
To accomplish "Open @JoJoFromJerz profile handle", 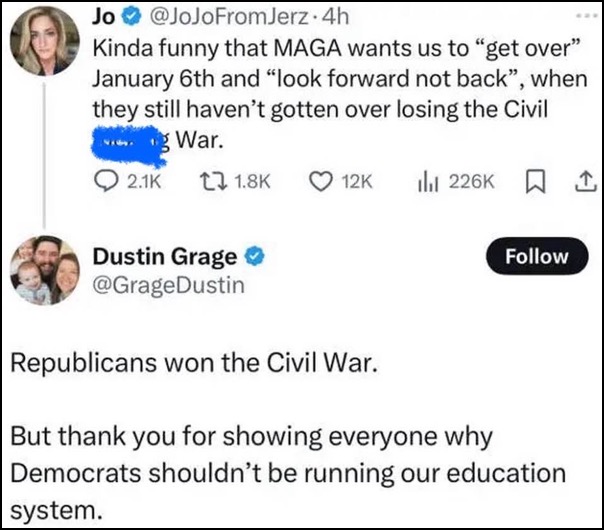I will click(228, 17).
